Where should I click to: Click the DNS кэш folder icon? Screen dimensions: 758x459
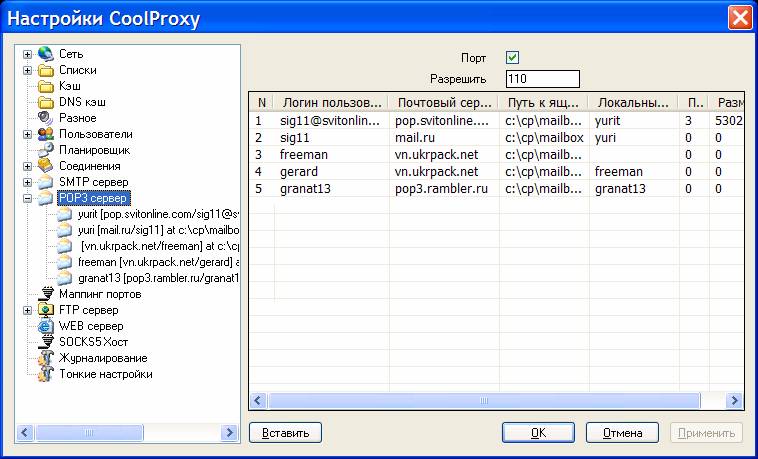click(46, 103)
